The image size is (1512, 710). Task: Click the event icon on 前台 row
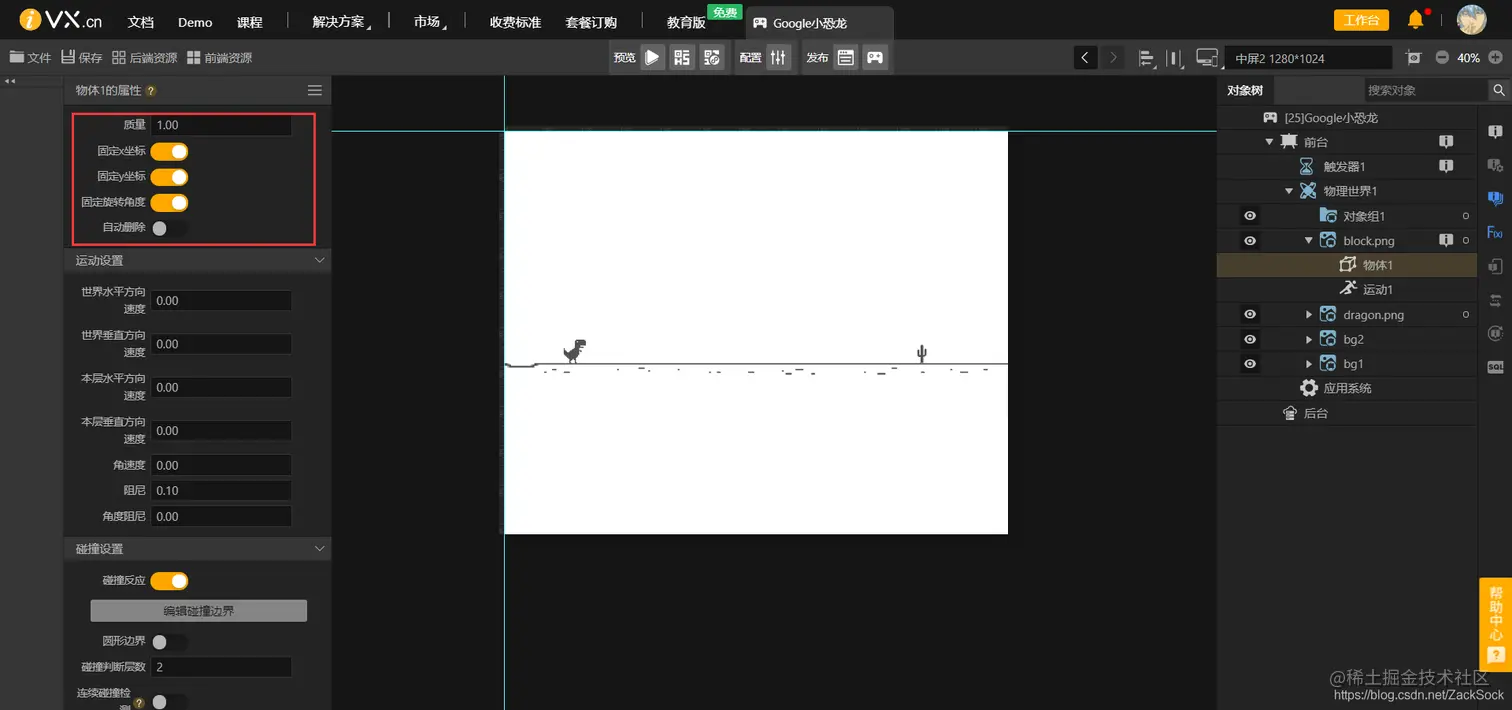point(1445,142)
